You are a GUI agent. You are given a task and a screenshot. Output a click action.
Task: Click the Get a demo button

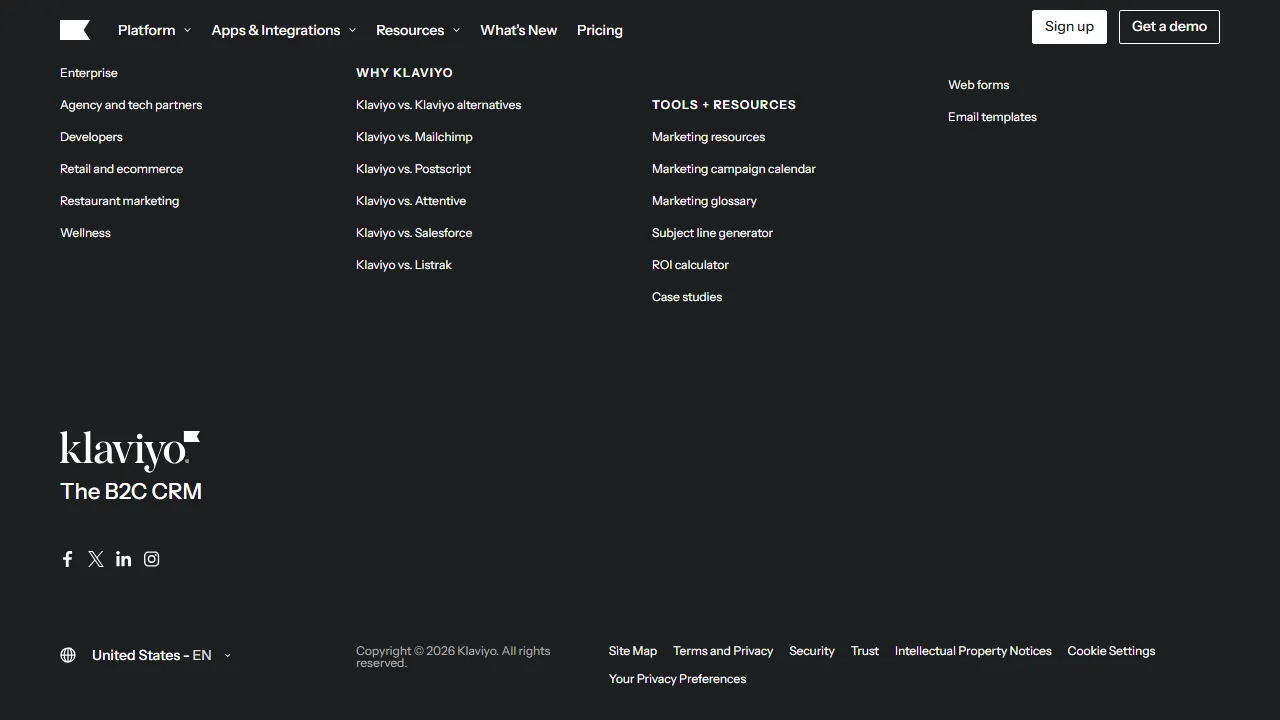(1169, 27)
